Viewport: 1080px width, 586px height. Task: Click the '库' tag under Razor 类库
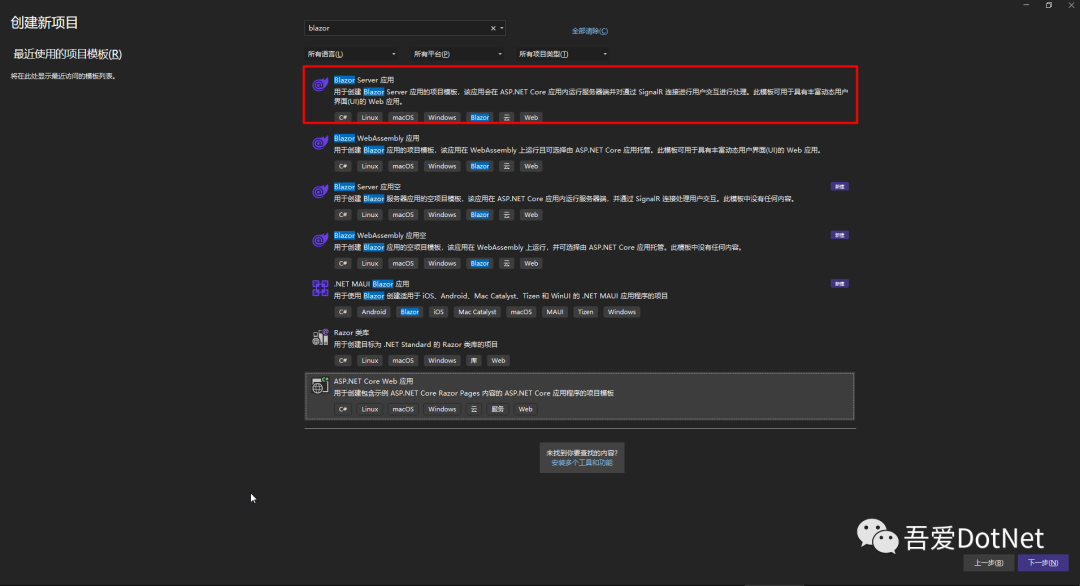pyautogui.click(x=473, y=361)
